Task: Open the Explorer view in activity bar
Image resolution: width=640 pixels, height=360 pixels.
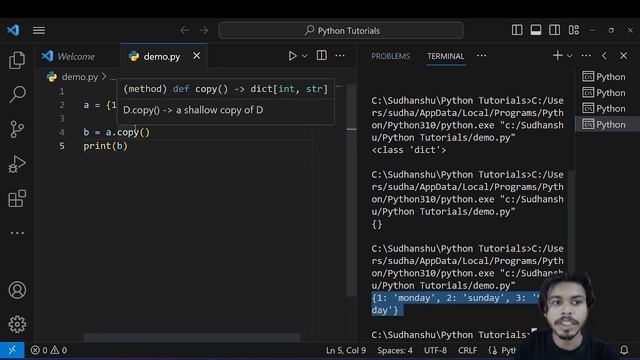Action: (x=17, y=60)
